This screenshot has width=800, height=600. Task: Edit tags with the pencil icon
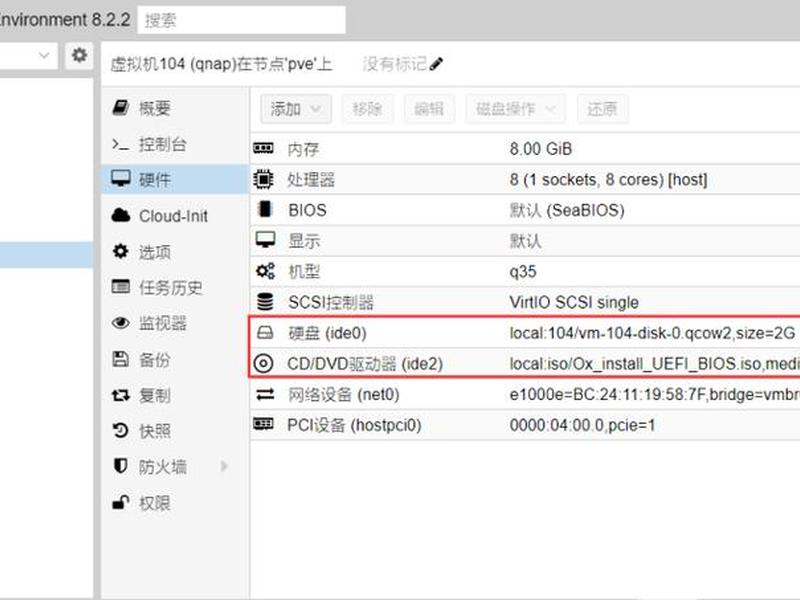[x=436, y=64]
